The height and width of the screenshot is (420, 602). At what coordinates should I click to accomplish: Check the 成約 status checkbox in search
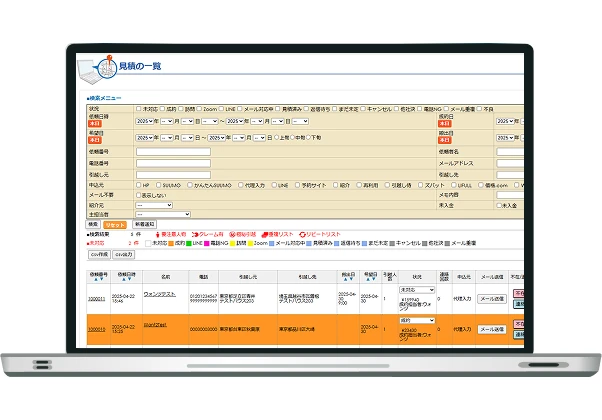click(160, 108)
